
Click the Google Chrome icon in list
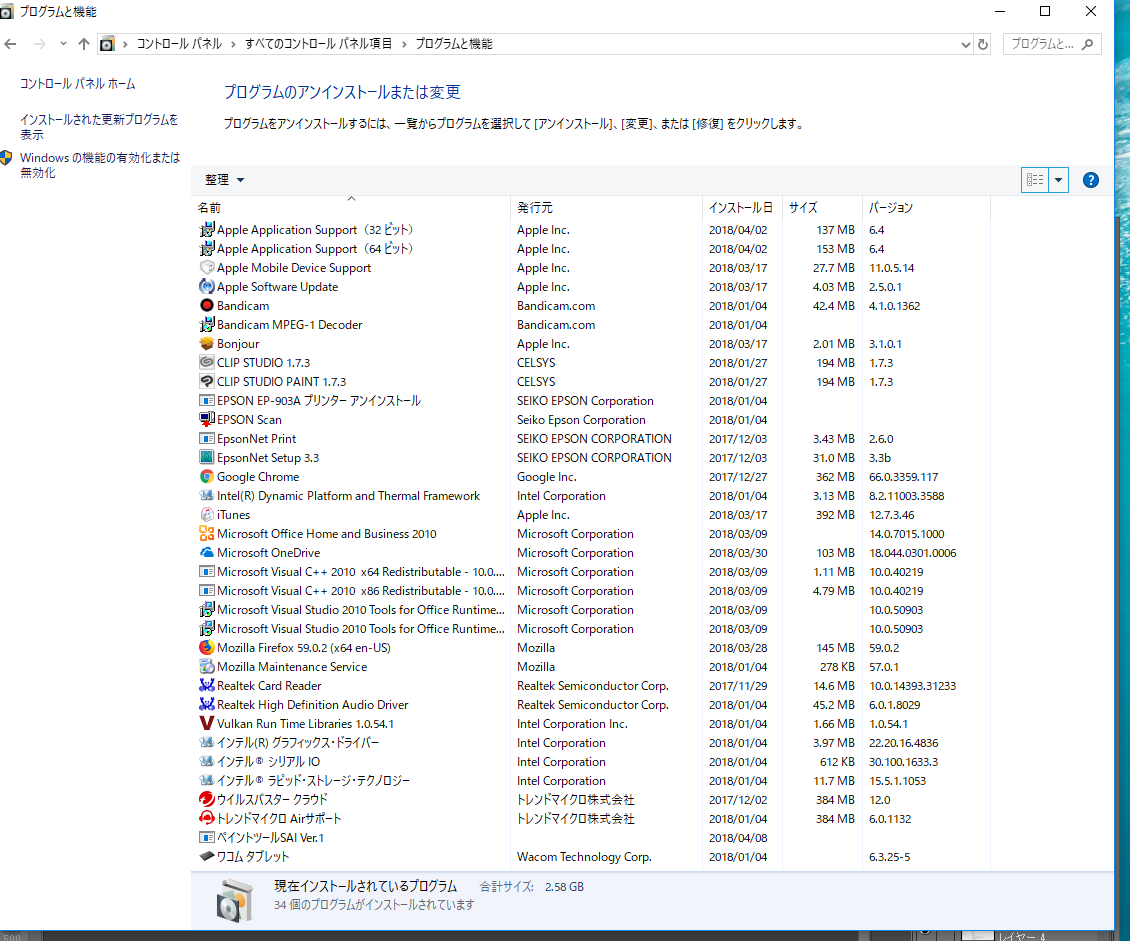click(x=207, y=477)
